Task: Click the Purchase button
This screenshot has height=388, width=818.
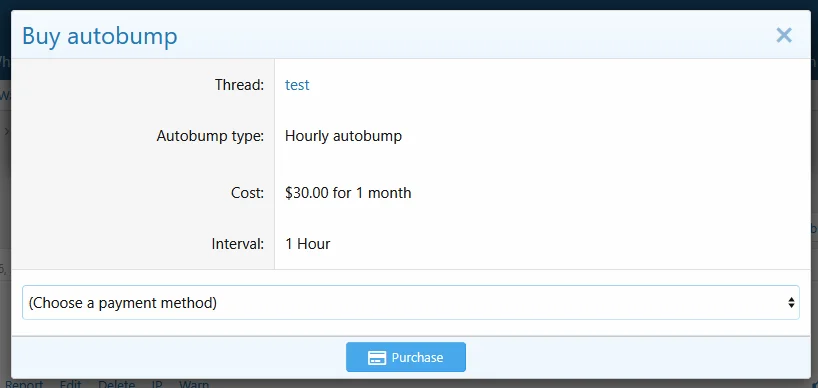Action: point(406,357)
